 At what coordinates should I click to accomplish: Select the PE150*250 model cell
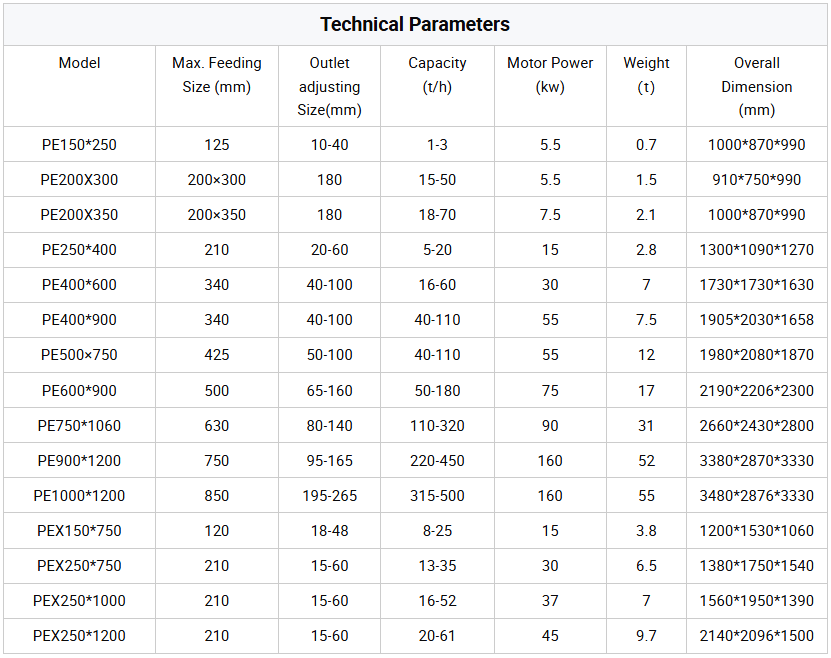[79, 145]
